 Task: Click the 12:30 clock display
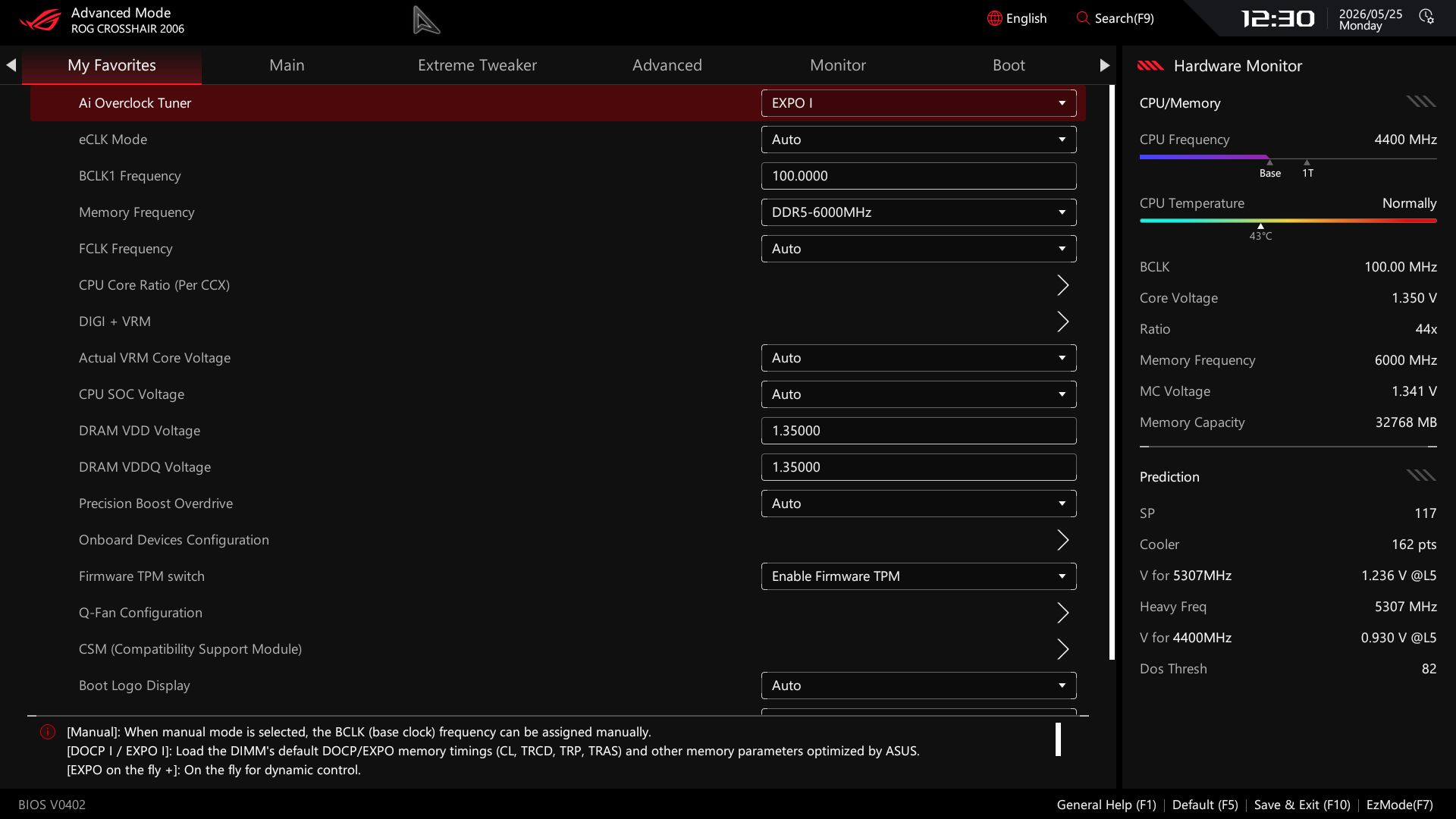point(1278,18)
